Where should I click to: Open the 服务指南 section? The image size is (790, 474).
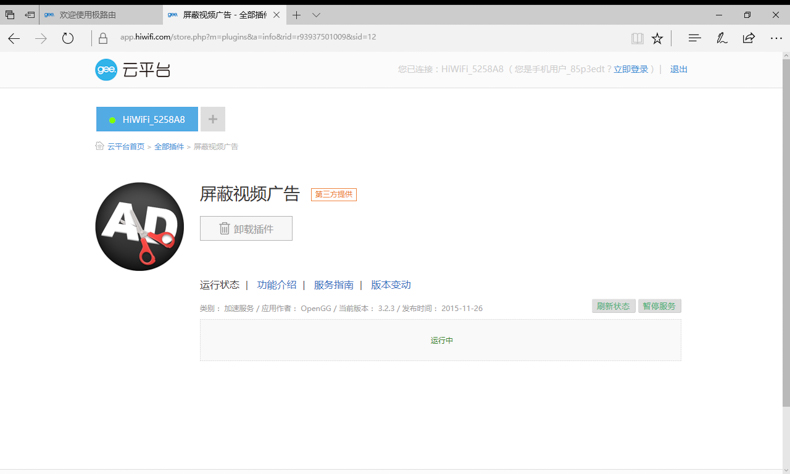coord(333,285)
